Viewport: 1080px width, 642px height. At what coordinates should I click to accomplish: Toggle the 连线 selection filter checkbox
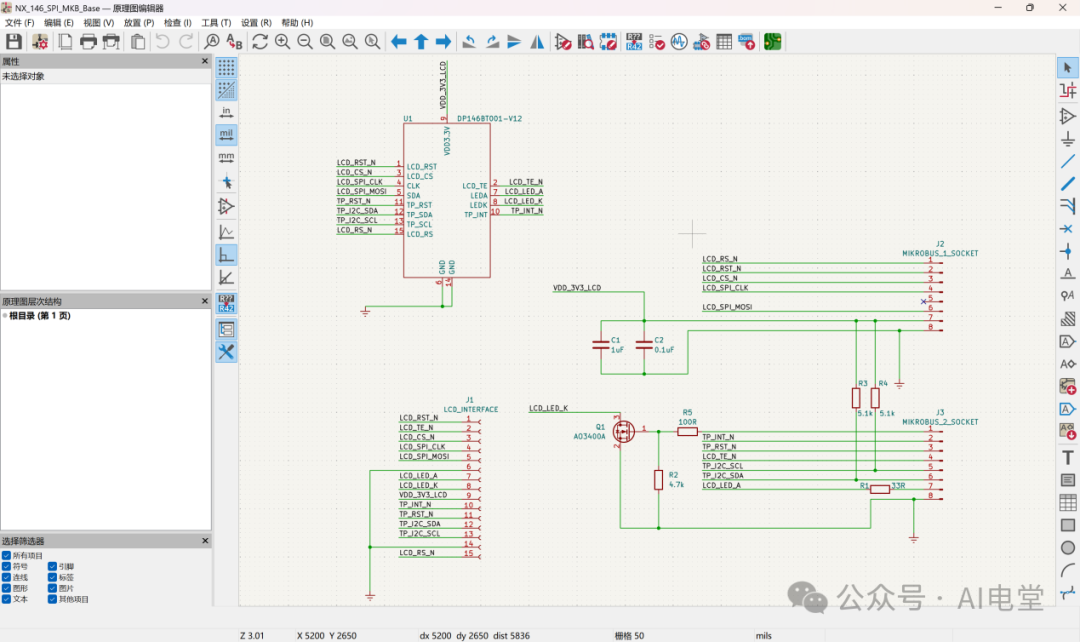(x=7, y=577)
